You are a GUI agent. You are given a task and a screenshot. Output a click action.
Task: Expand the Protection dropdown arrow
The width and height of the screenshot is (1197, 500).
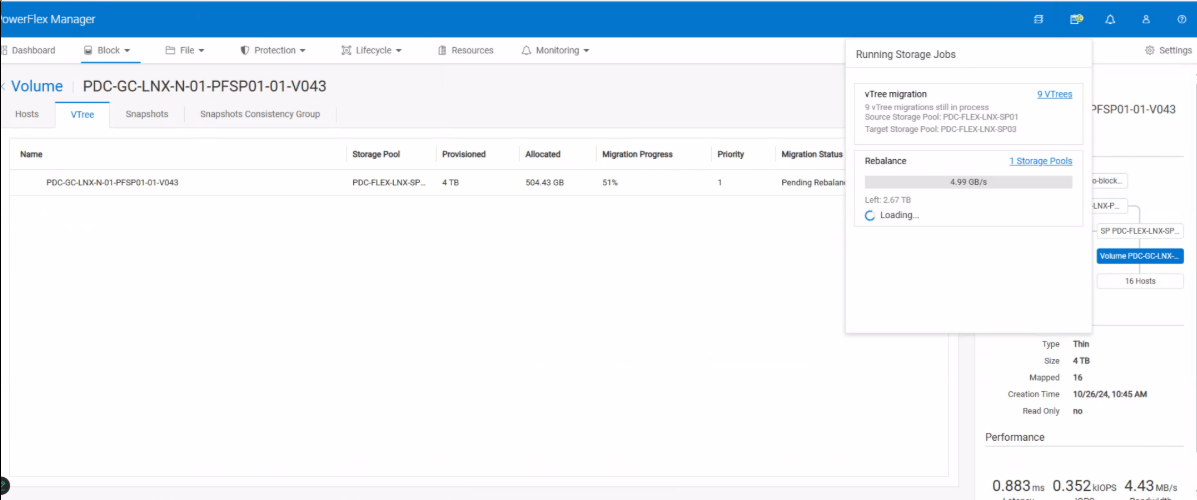(x=302, y=50)
